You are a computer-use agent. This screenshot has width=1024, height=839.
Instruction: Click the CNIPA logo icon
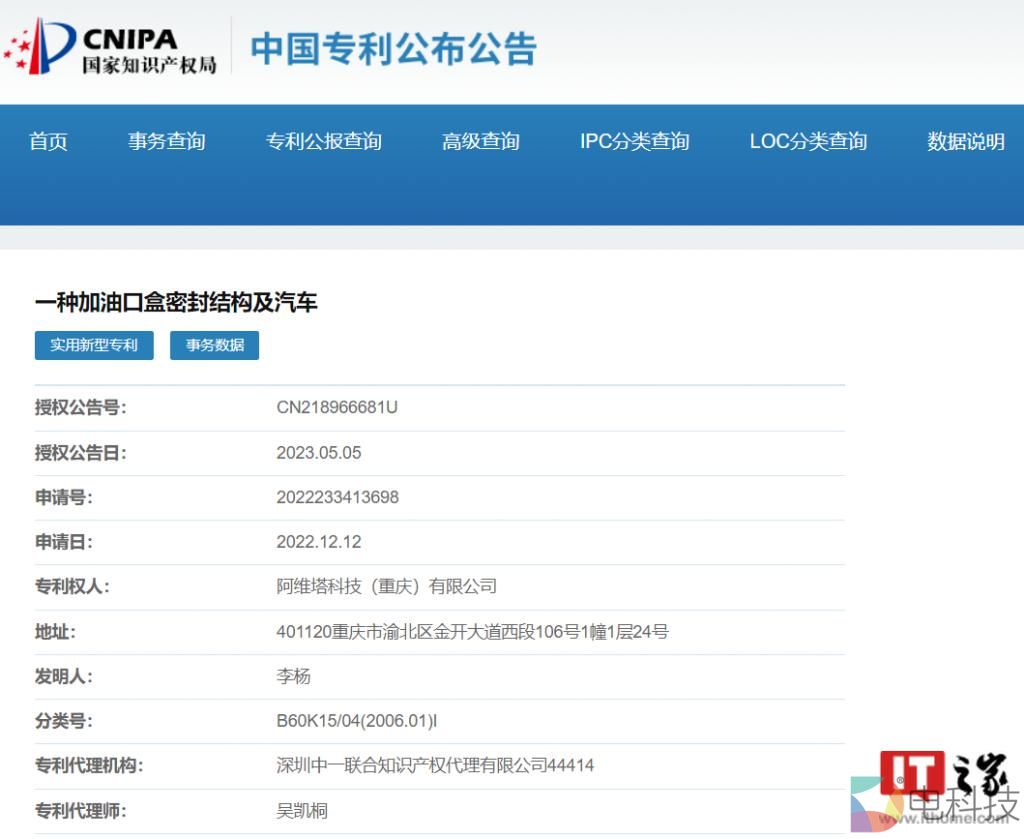click(110, 48)
